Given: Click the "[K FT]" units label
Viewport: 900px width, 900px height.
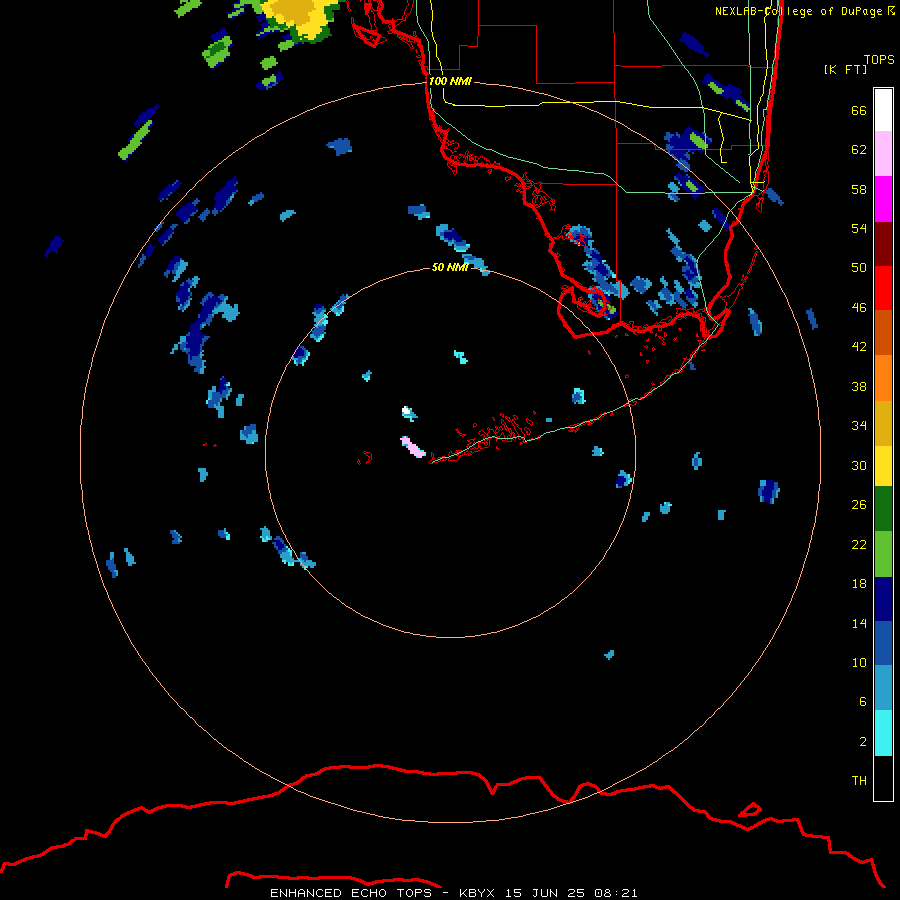Looking at the screenshot, I should (x=845, y=69).
